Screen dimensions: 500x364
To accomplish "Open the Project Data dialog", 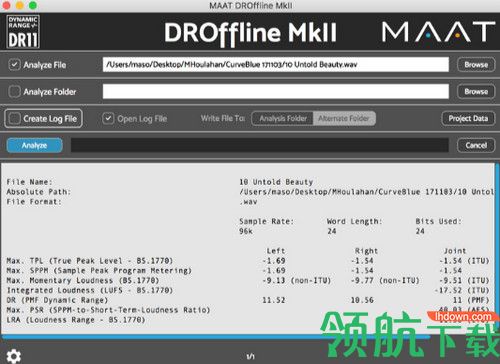I will (468, 118).
